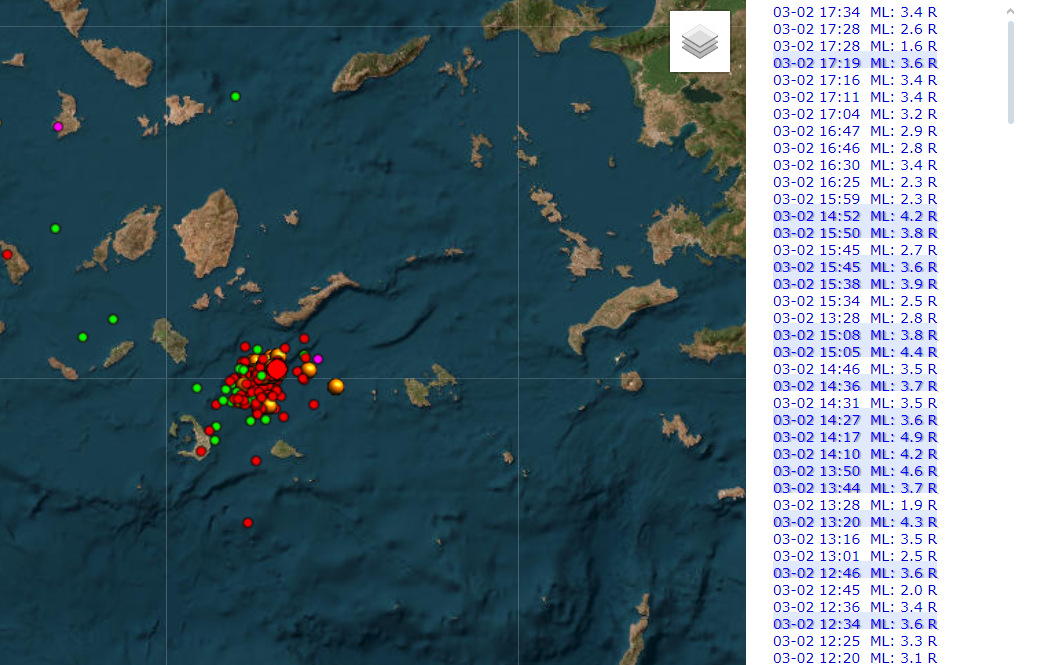Click the event list scrollbar thumb
Image resolution: width=1039 pixels, height=665 pixels.
1010,70
